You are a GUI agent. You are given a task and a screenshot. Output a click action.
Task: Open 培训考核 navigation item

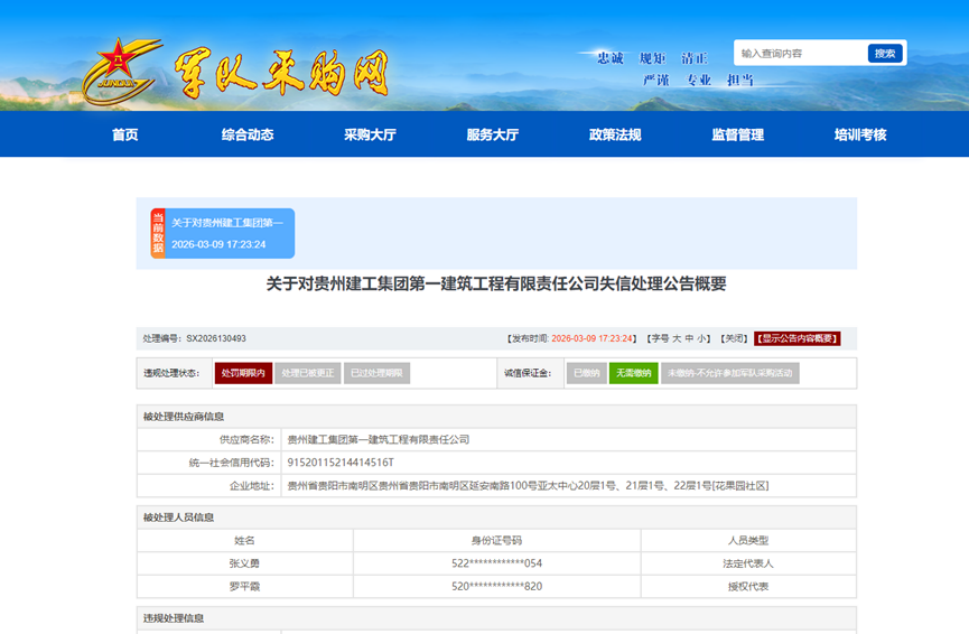(860, 135)
